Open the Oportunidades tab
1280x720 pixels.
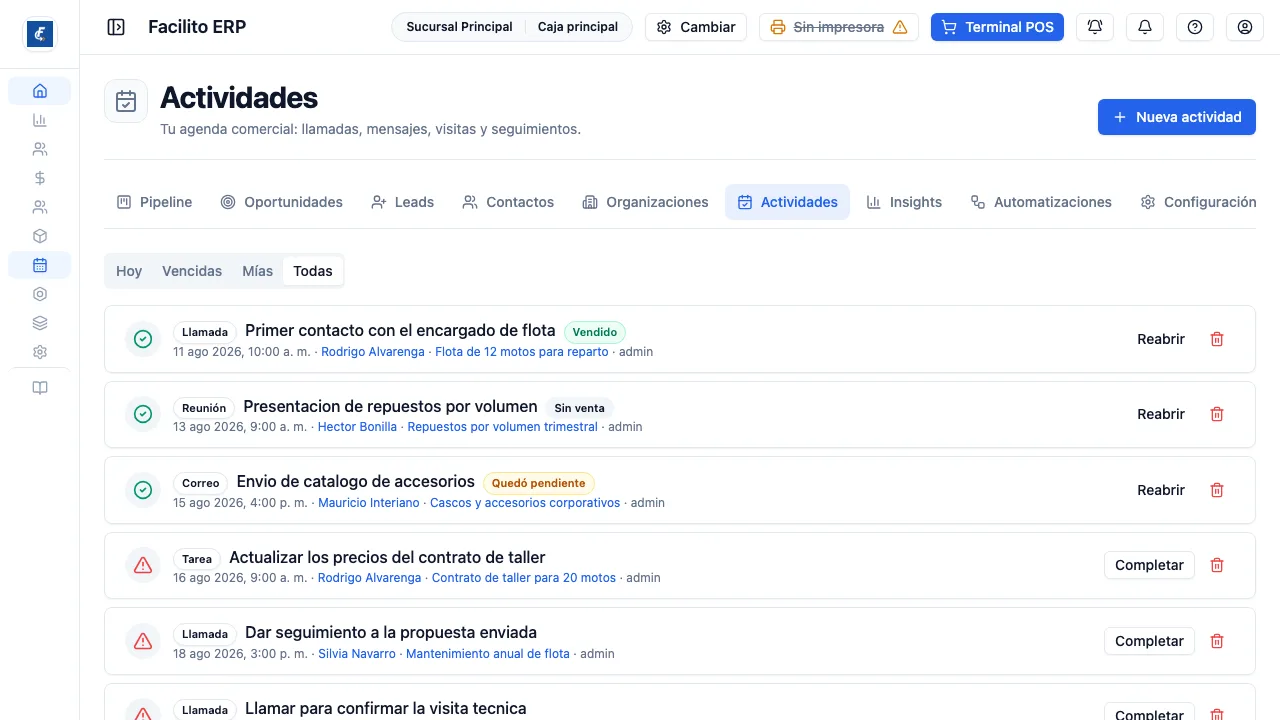tap(281, 202)
